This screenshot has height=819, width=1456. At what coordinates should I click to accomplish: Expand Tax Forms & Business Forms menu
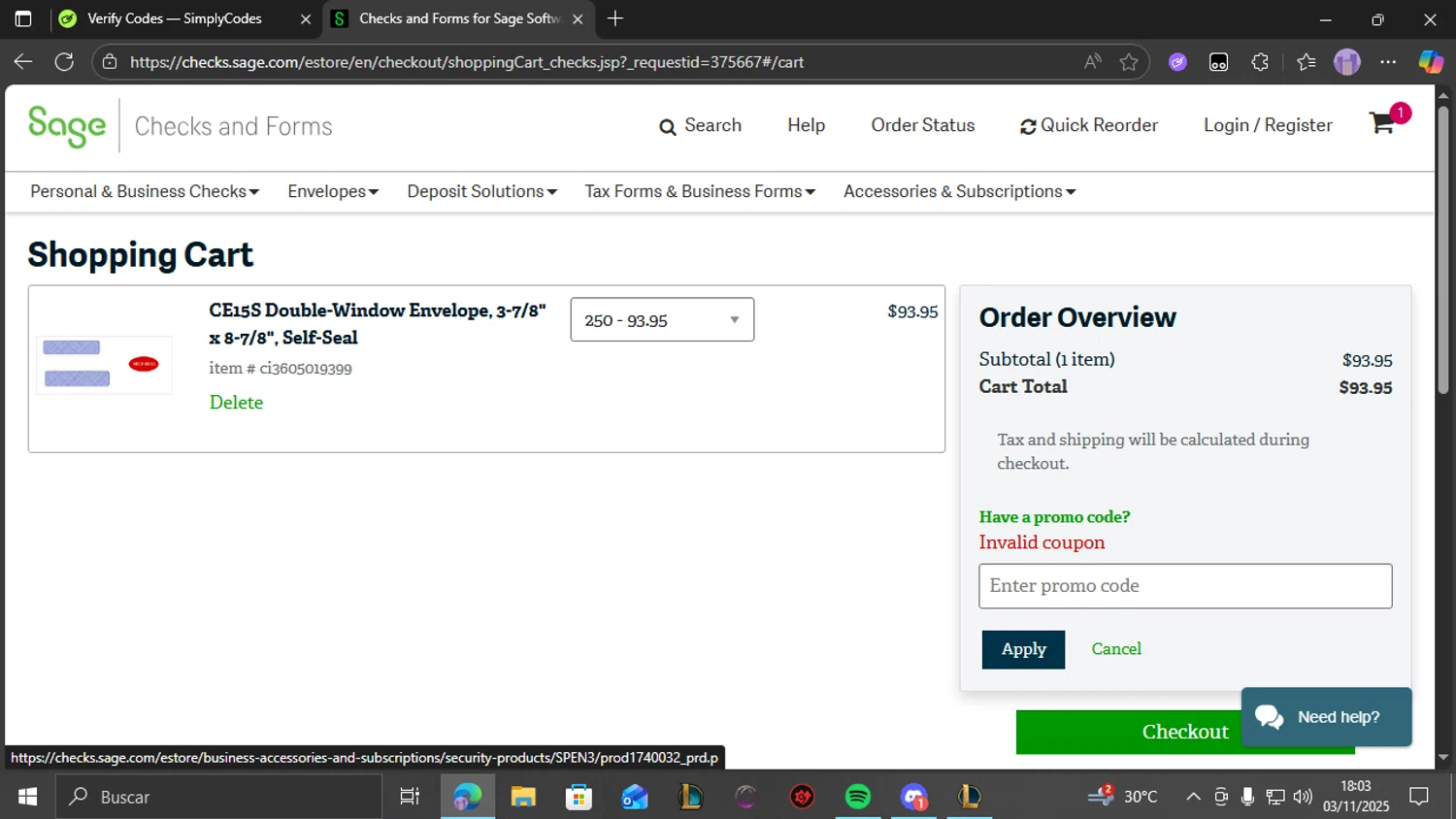click(x=700, y=191)
